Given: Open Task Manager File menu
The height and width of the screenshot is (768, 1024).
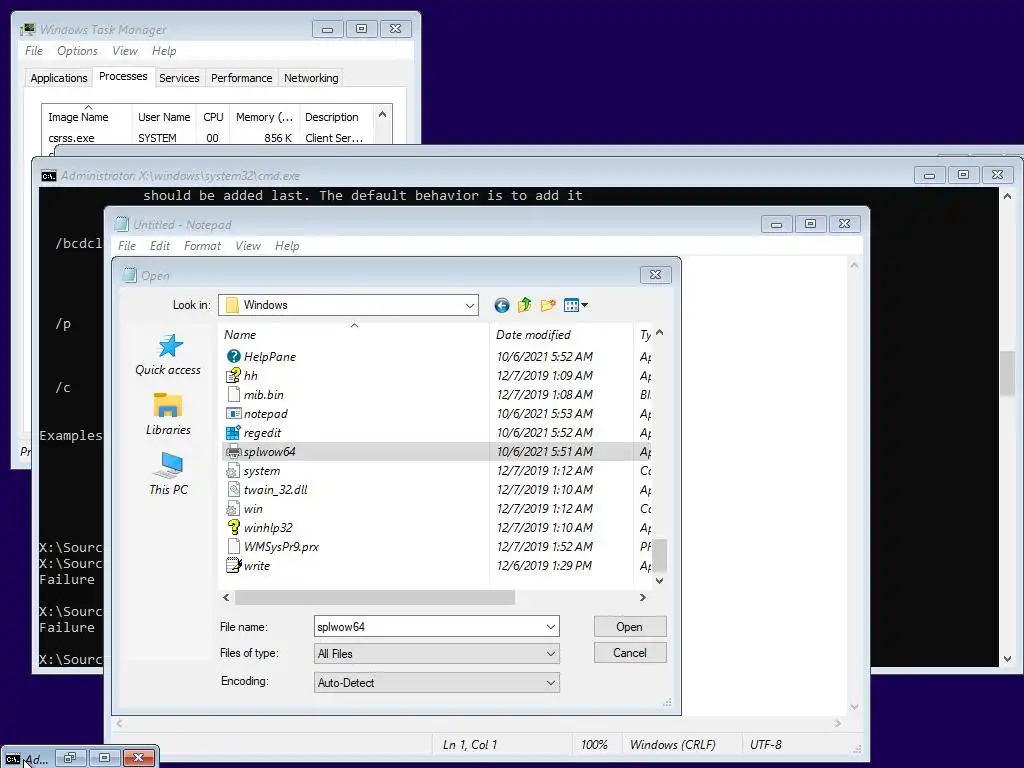Looking at the screenshot, I should (x=34, y=51).
